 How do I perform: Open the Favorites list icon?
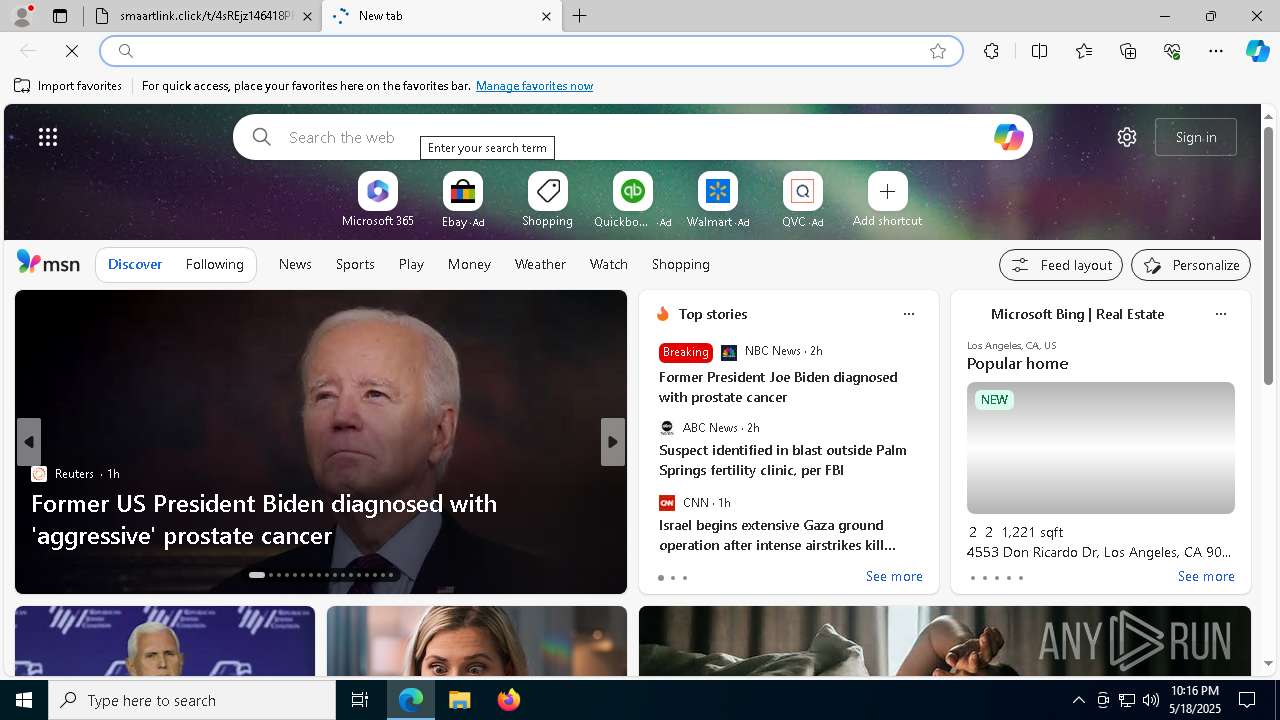coord(1084,51)
